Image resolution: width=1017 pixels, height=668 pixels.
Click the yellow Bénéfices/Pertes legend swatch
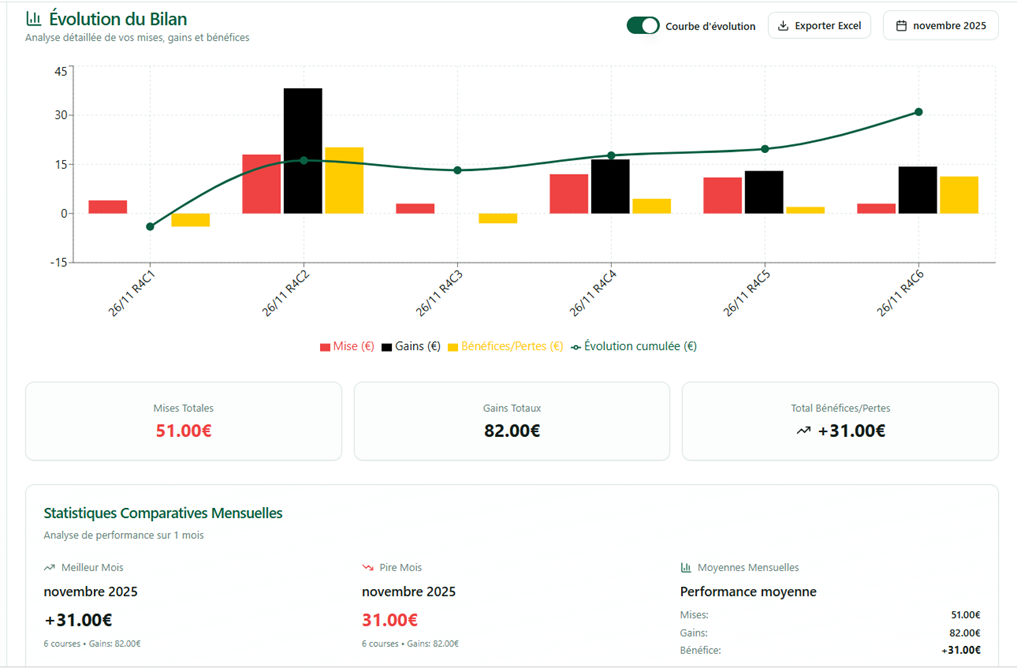[x=452, y=347]
